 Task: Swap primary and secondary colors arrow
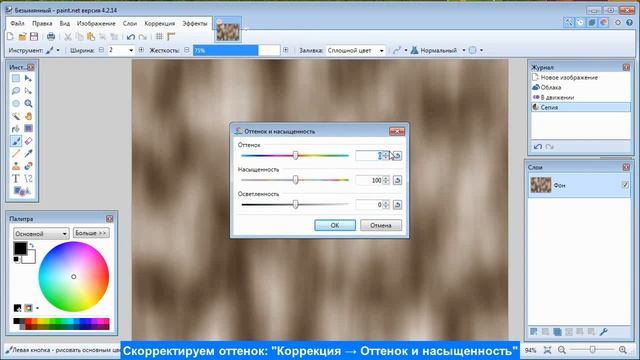pyautogui.click(x=32, y=245)
